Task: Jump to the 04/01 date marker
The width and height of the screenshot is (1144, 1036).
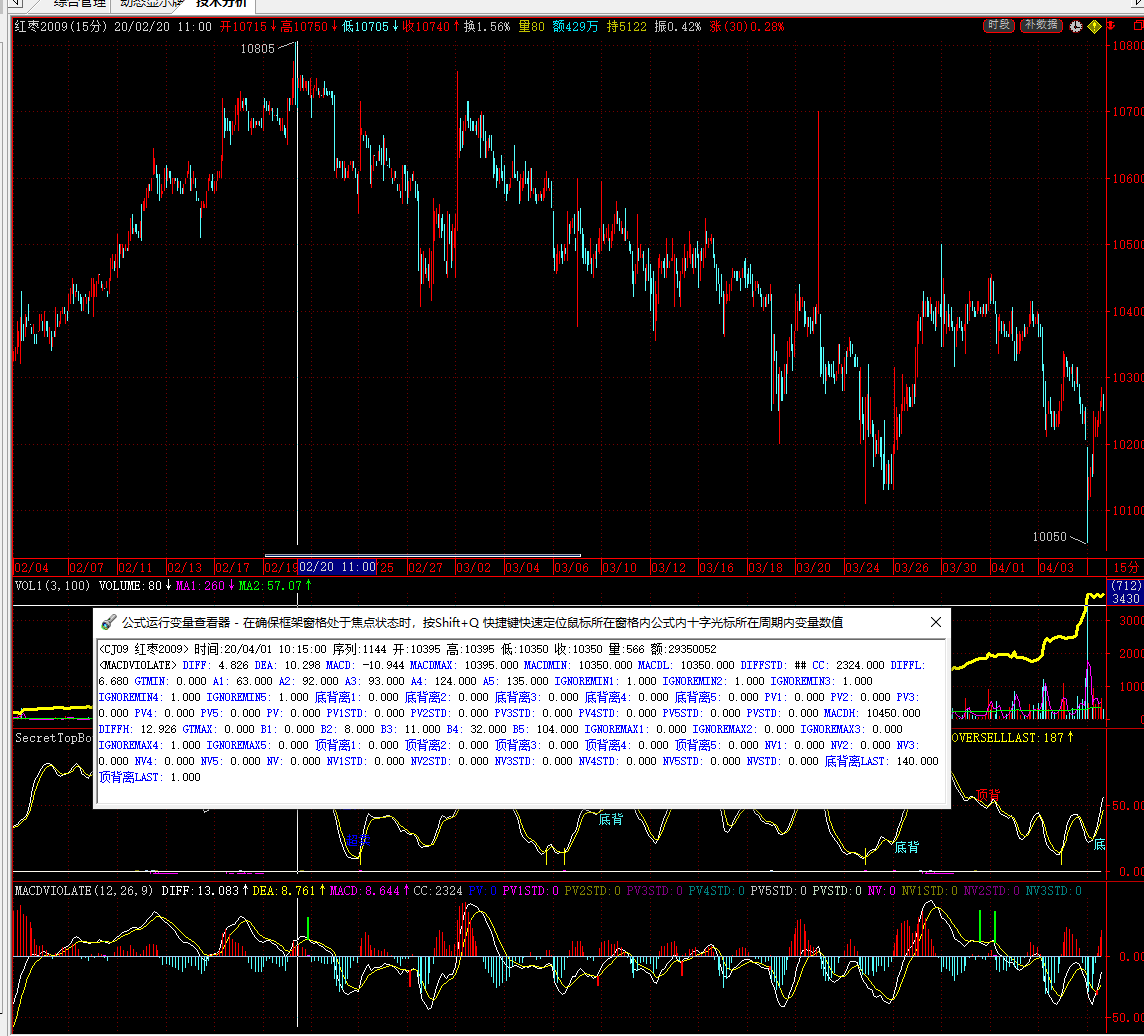Action: (x=1008, y=568)
